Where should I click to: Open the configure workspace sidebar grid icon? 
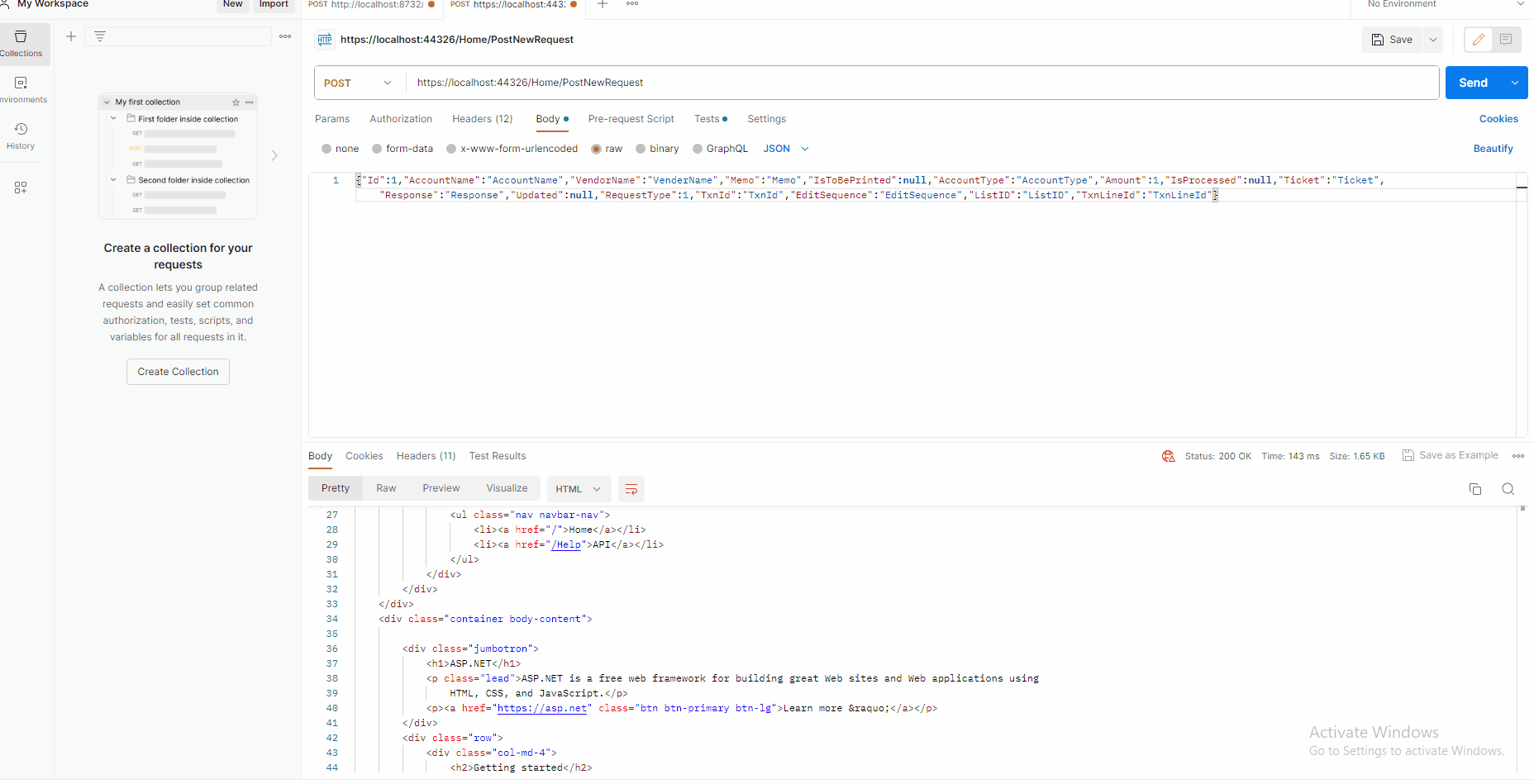21,188
